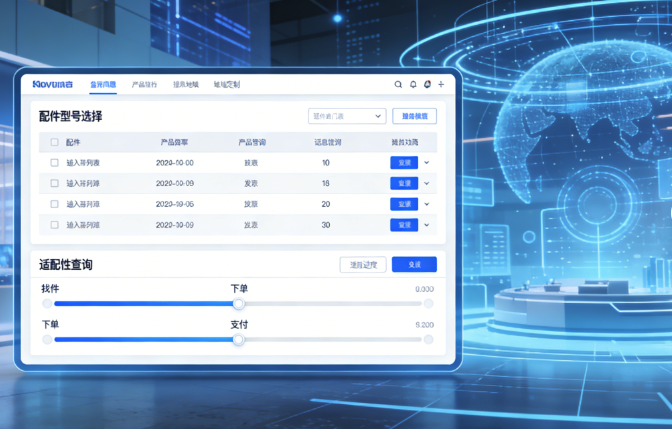The height and width of the screenshot is (429, 672).
Task: Select the active underlined first navigation tab
Action: (x=103, y=85)
